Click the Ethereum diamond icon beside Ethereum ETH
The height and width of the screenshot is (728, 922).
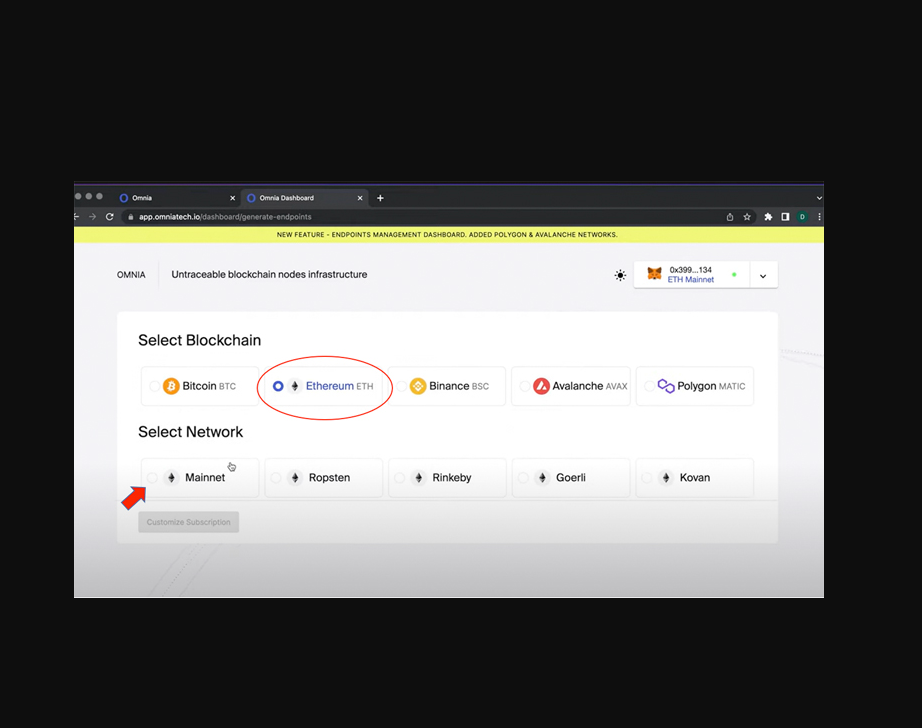click(295, 386)
